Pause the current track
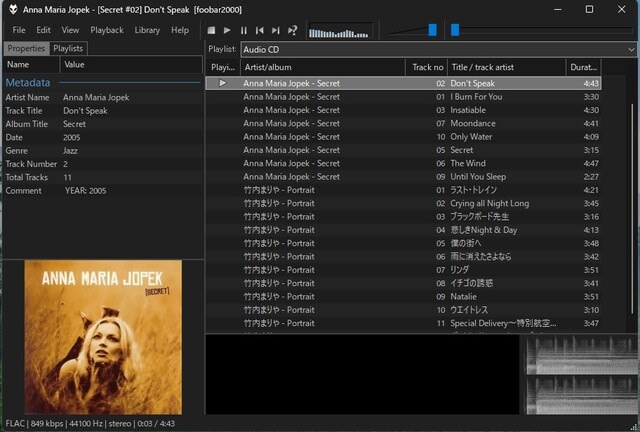This screenshot has width=640, height=432. 244,30
